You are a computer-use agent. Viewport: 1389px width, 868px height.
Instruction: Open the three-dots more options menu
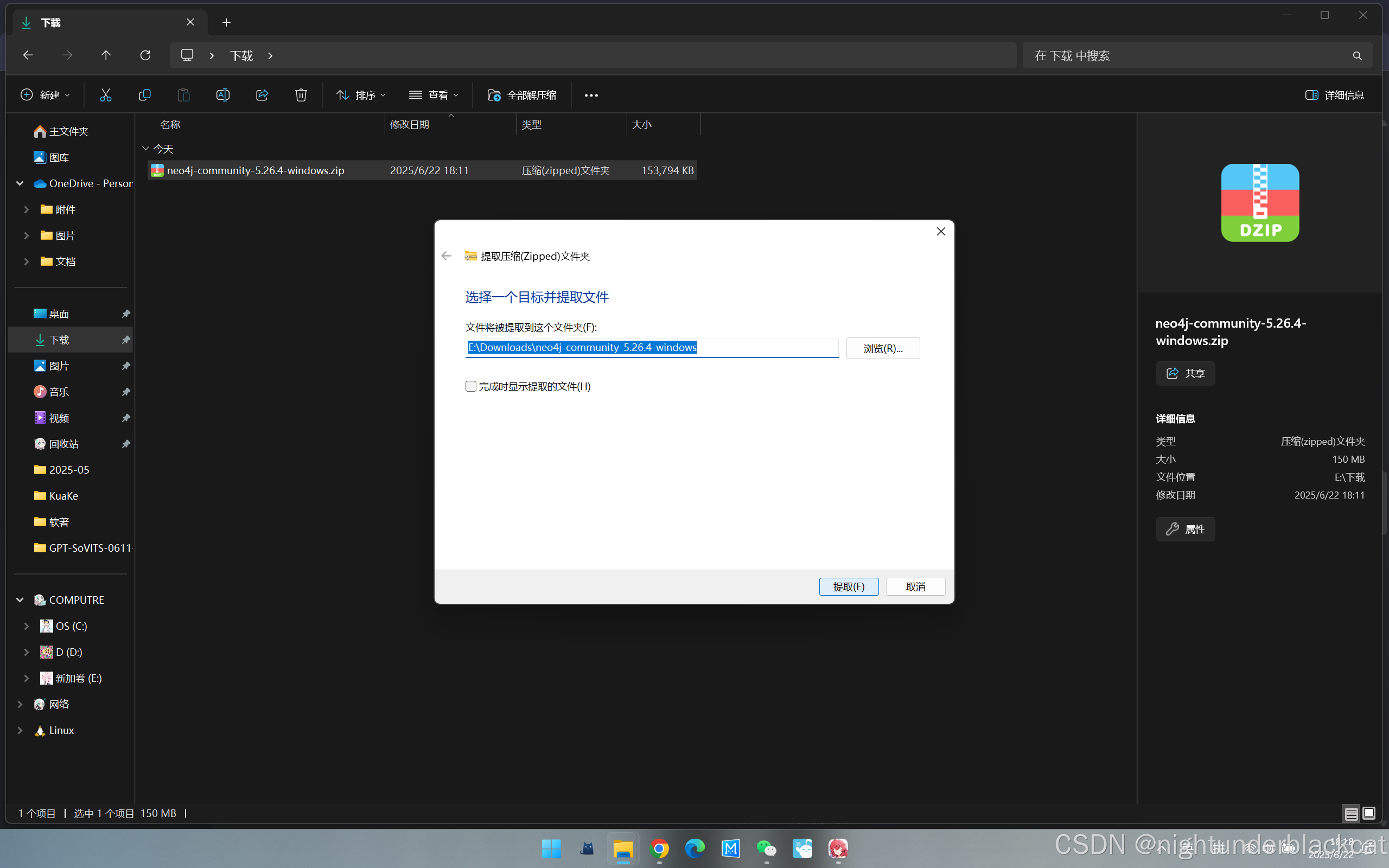coord(591,95)
